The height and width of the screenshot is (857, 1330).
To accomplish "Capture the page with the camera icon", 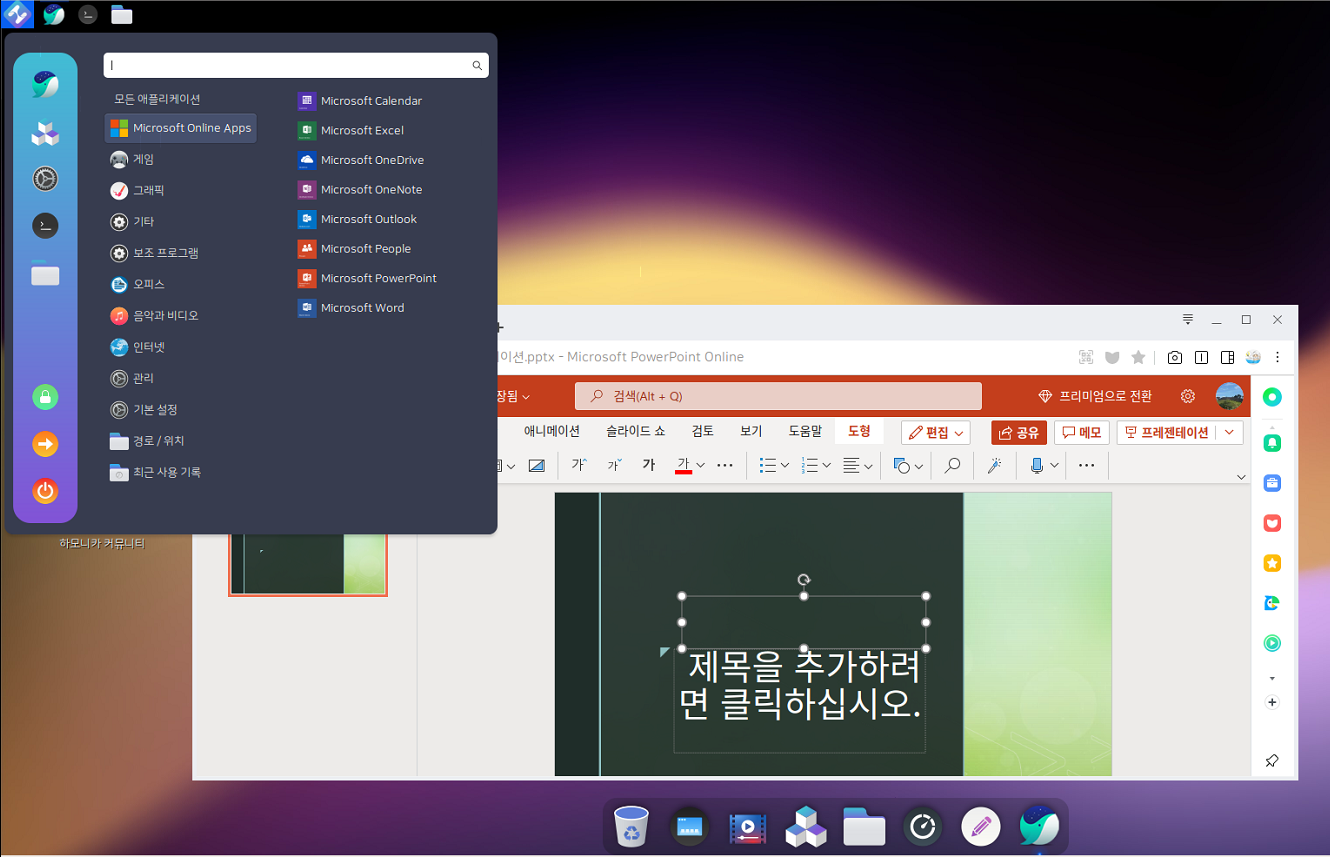I will tap(1174, 357).
